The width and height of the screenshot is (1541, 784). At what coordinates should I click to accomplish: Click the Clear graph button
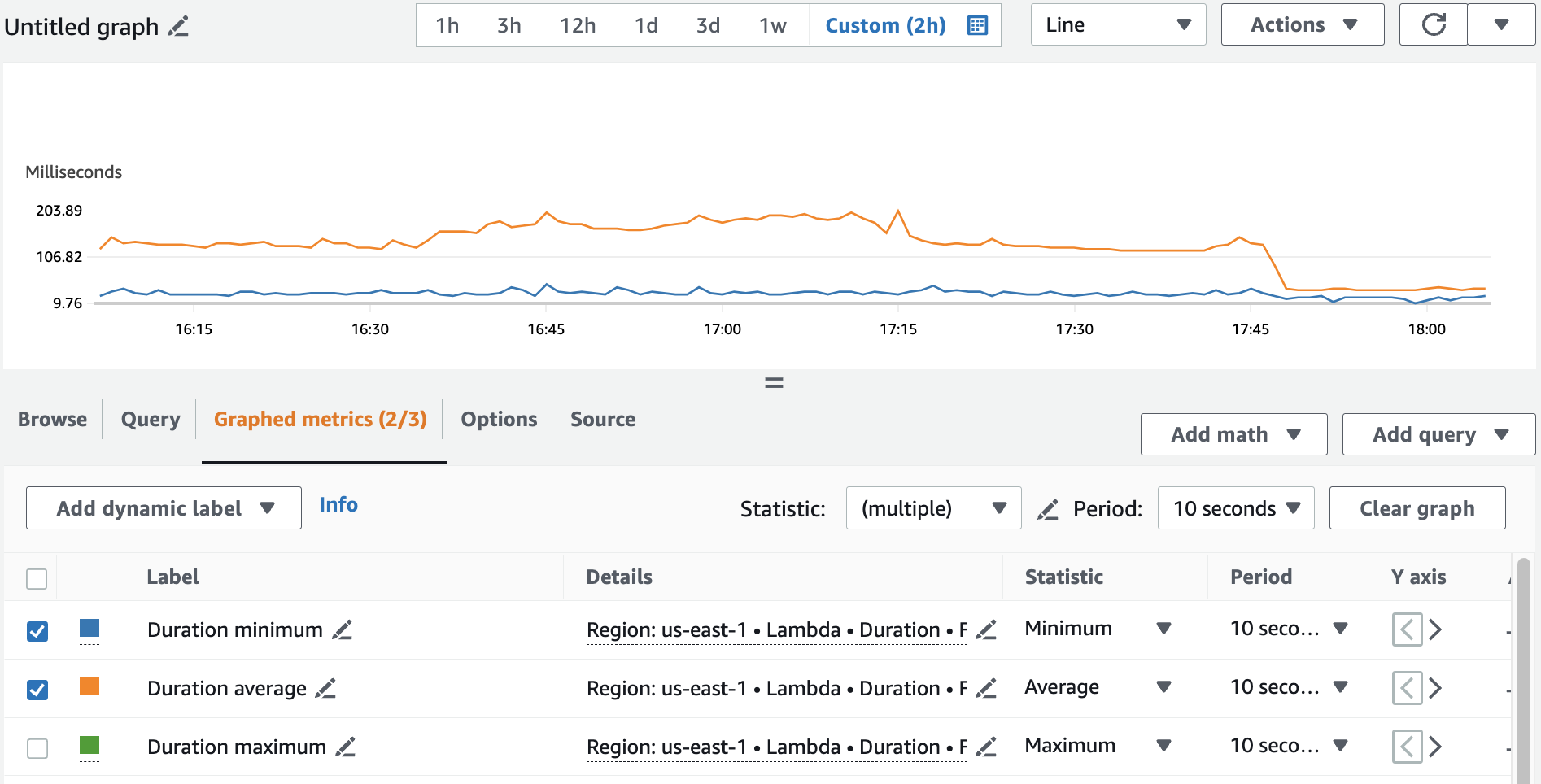(x=1417, y=508)
